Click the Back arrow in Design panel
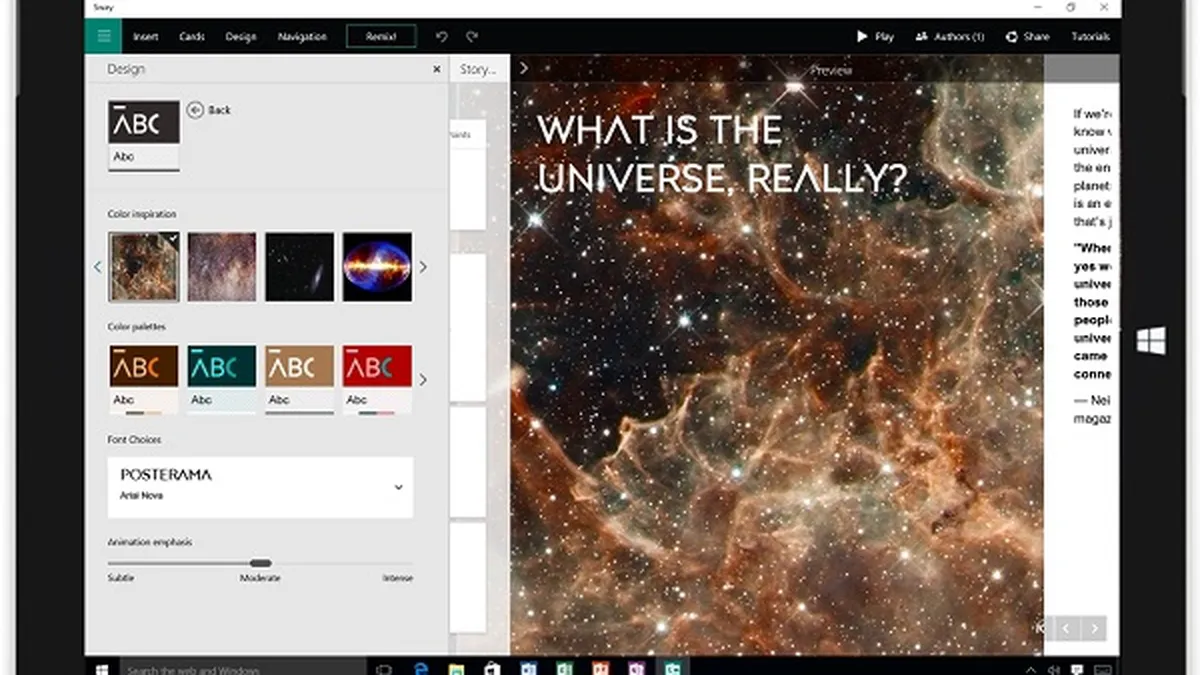 point(208,110)
